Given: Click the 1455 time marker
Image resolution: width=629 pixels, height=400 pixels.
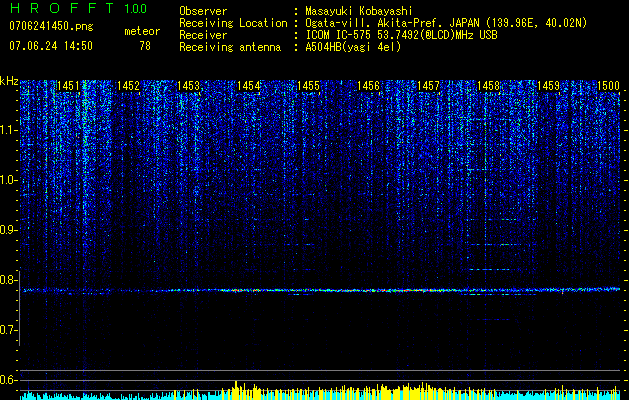Looking at the screenshot, I should (x=308, y=86).
